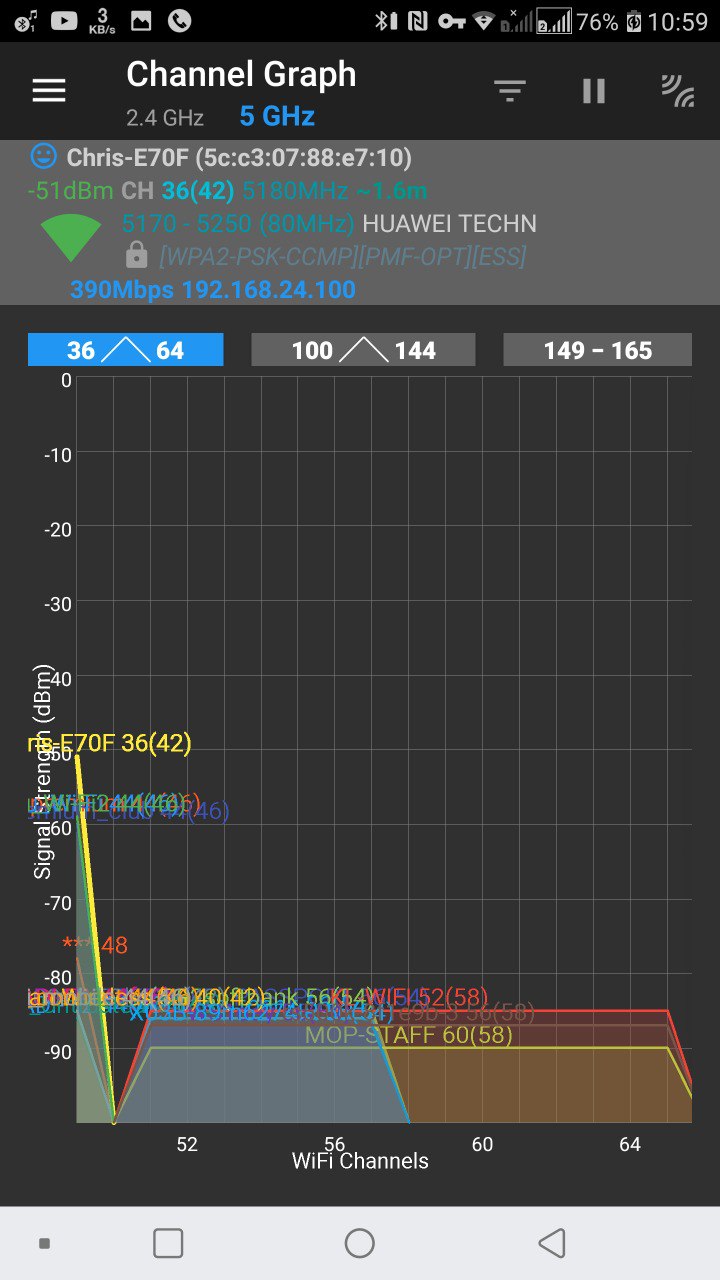Open the hamburger navigation menu
This screenshot has height=1280, width=720.
[x=49, y=91]
